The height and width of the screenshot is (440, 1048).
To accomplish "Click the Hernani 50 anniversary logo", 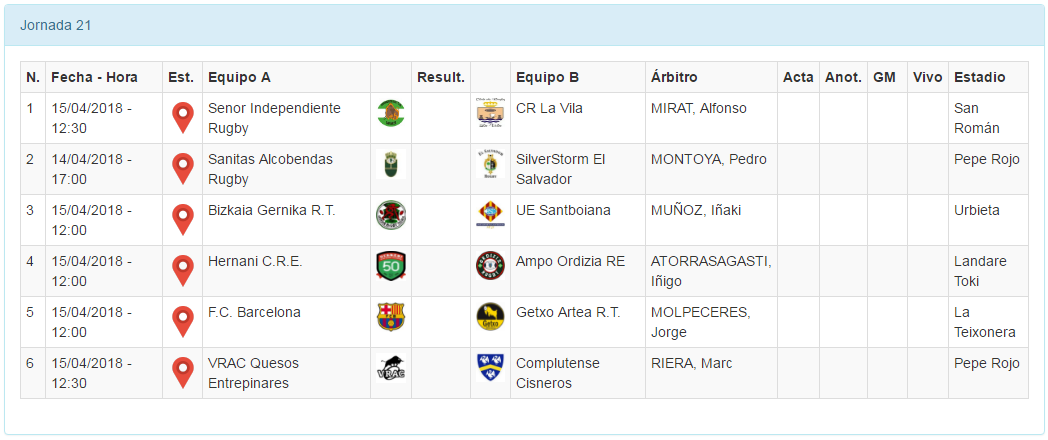I will (x=390, y=266).
